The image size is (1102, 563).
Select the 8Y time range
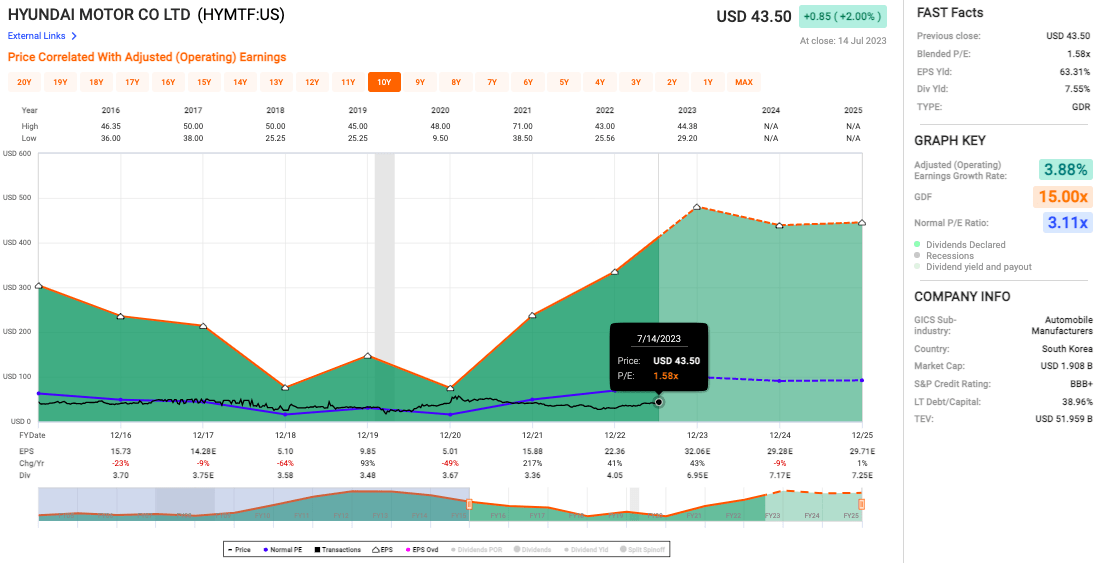pyautogui.click(x=456, y=82)
